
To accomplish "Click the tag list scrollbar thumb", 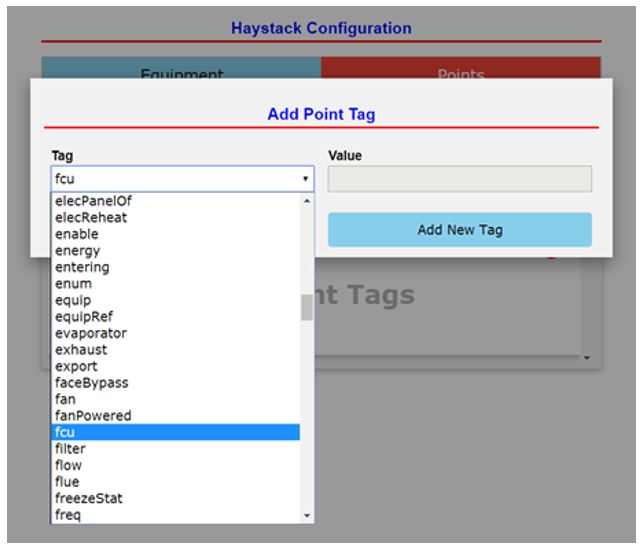I will click(307, 307).
